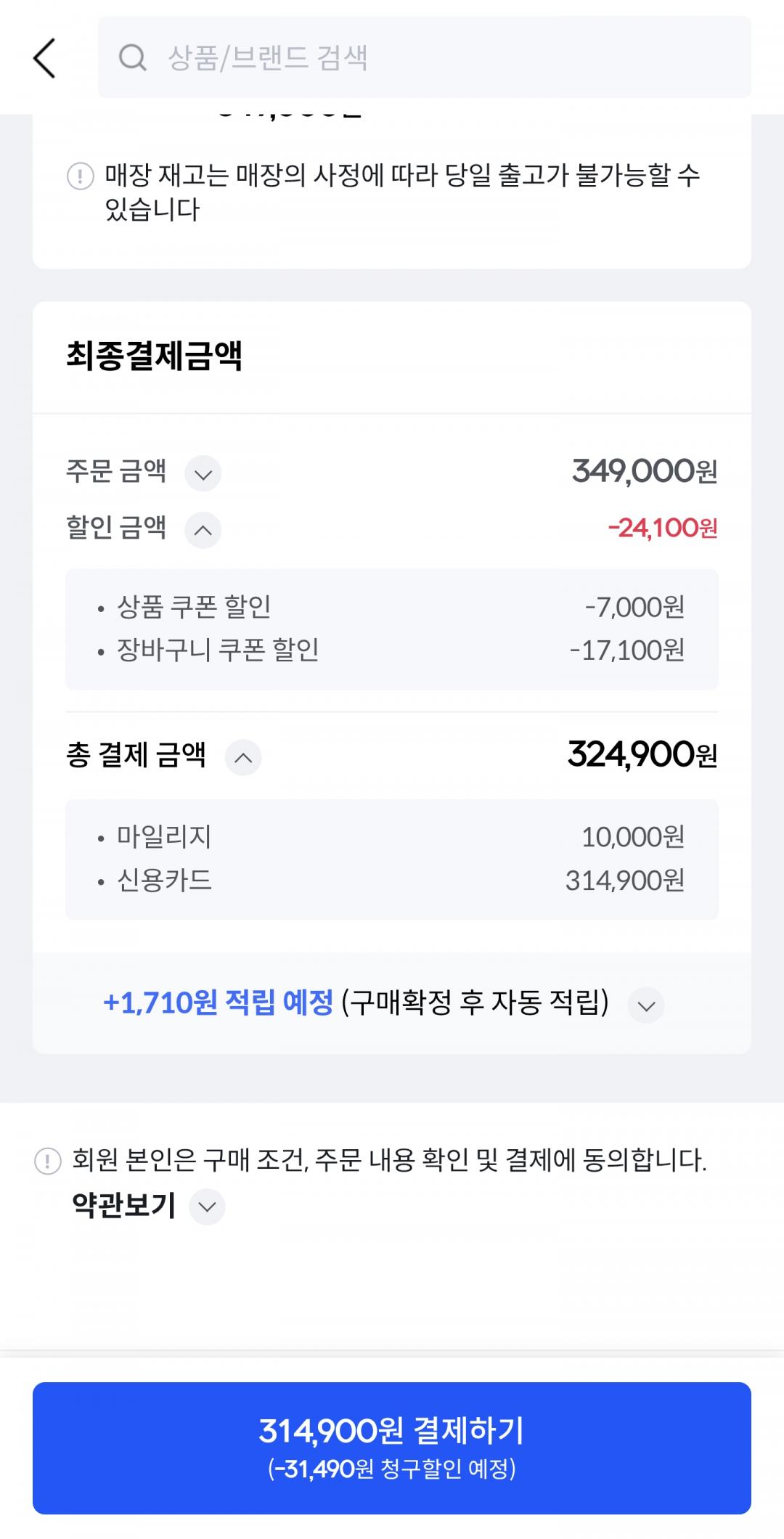Tap the info icon beside 회원 본인은 agreement

click(48, 1161)
